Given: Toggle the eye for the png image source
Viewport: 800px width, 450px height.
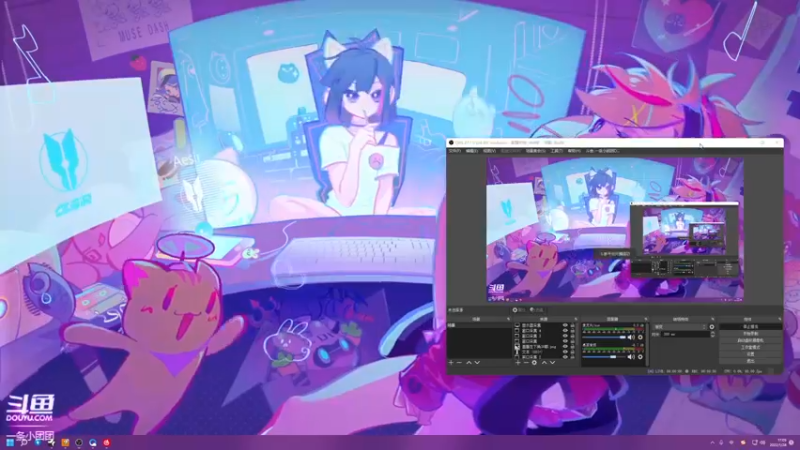Looking at the screenshot, I should [x=565, y=346].
